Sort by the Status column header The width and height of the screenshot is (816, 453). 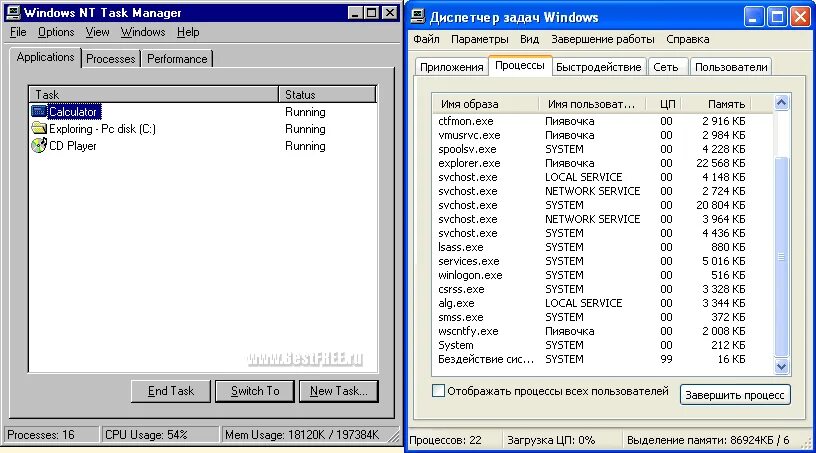click(327, 95)
